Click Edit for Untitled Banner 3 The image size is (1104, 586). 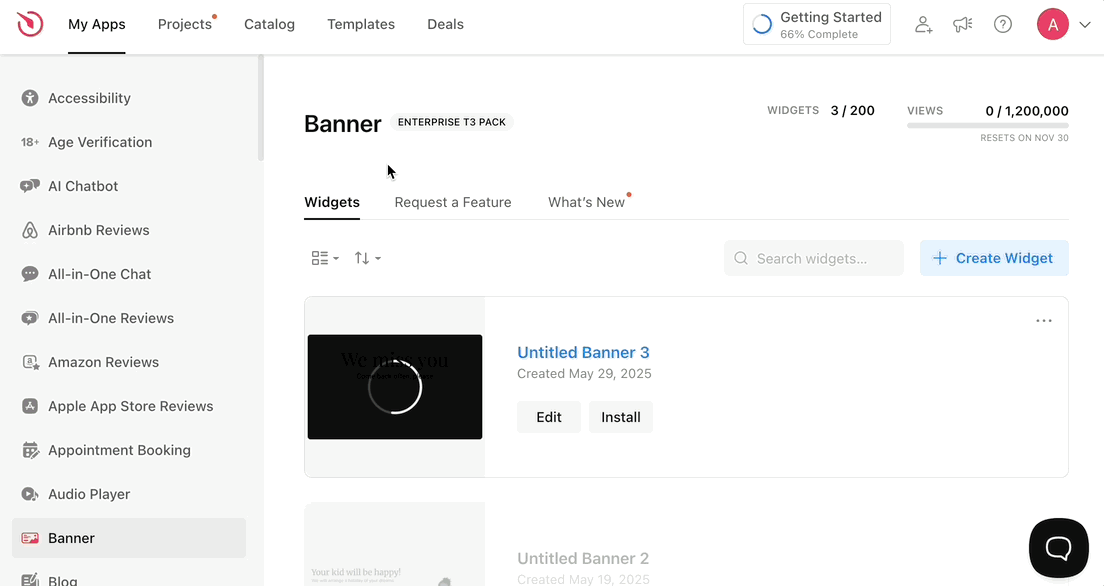click(548, 417)
